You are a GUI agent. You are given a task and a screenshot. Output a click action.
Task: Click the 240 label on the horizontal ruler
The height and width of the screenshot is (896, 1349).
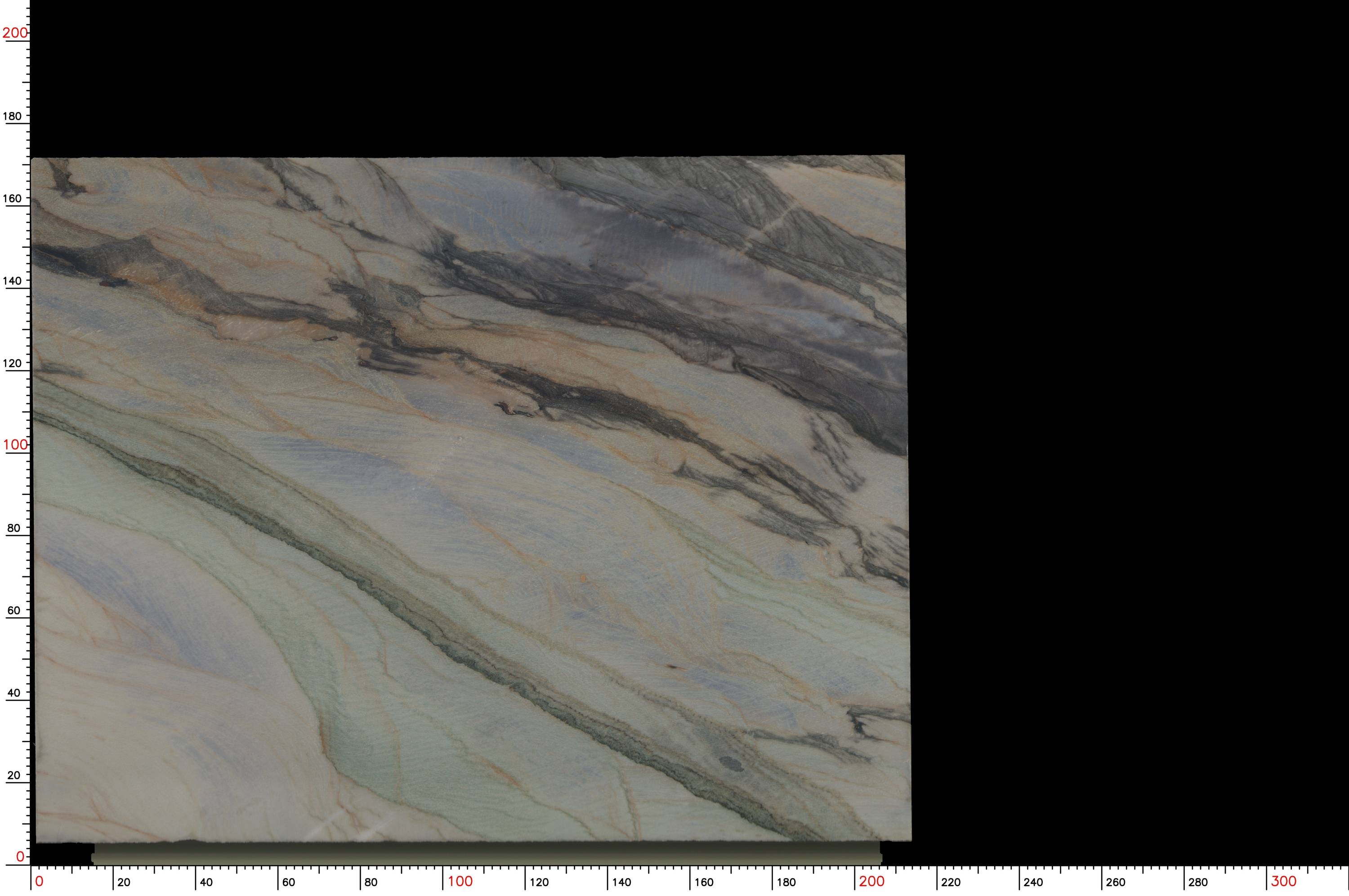[1034, 882]
